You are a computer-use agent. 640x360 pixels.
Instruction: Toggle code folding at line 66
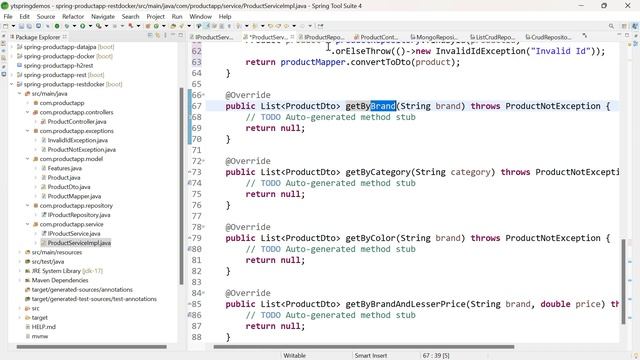[204, 95]
